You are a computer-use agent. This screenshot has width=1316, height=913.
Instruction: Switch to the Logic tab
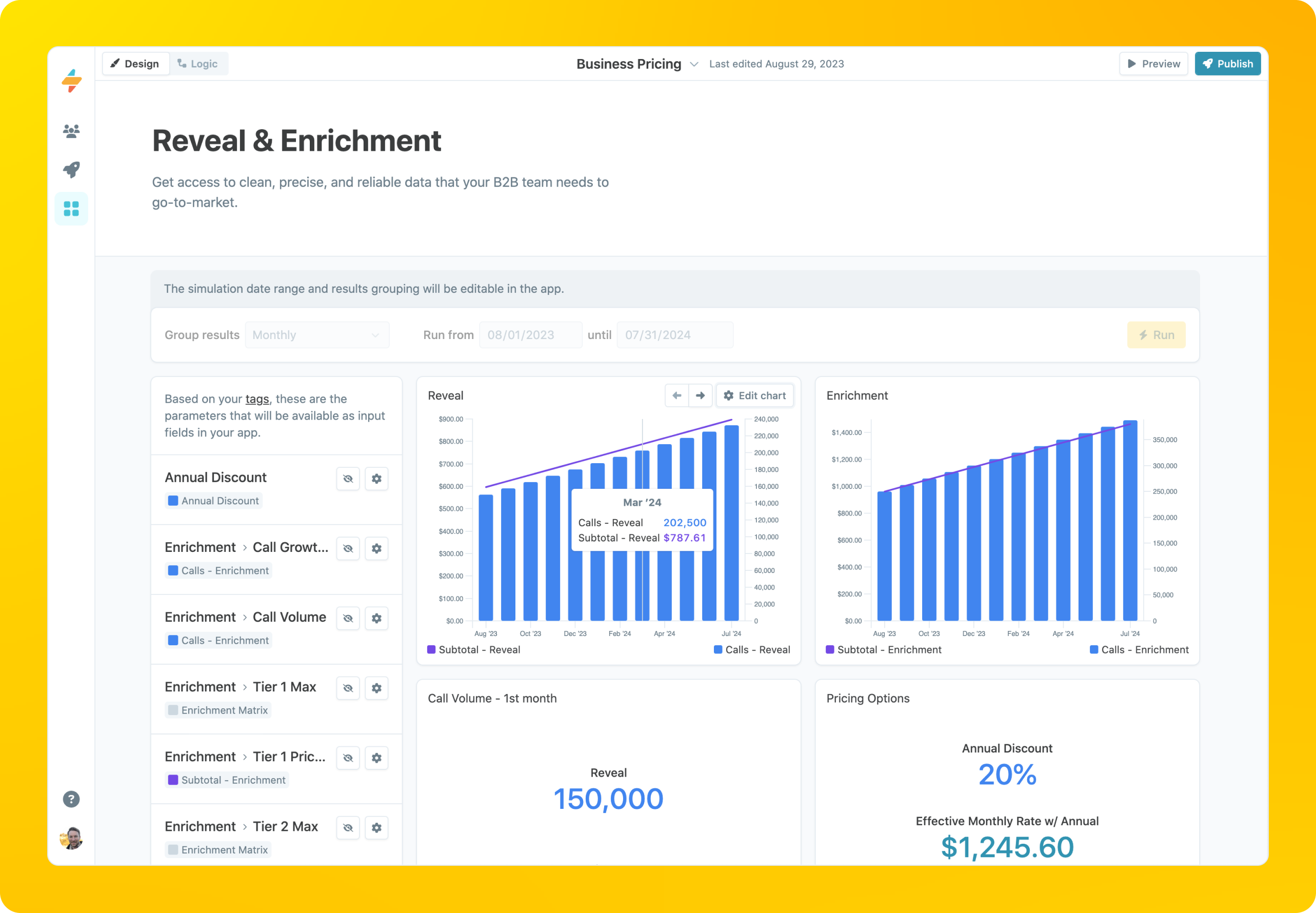point(198,64)
